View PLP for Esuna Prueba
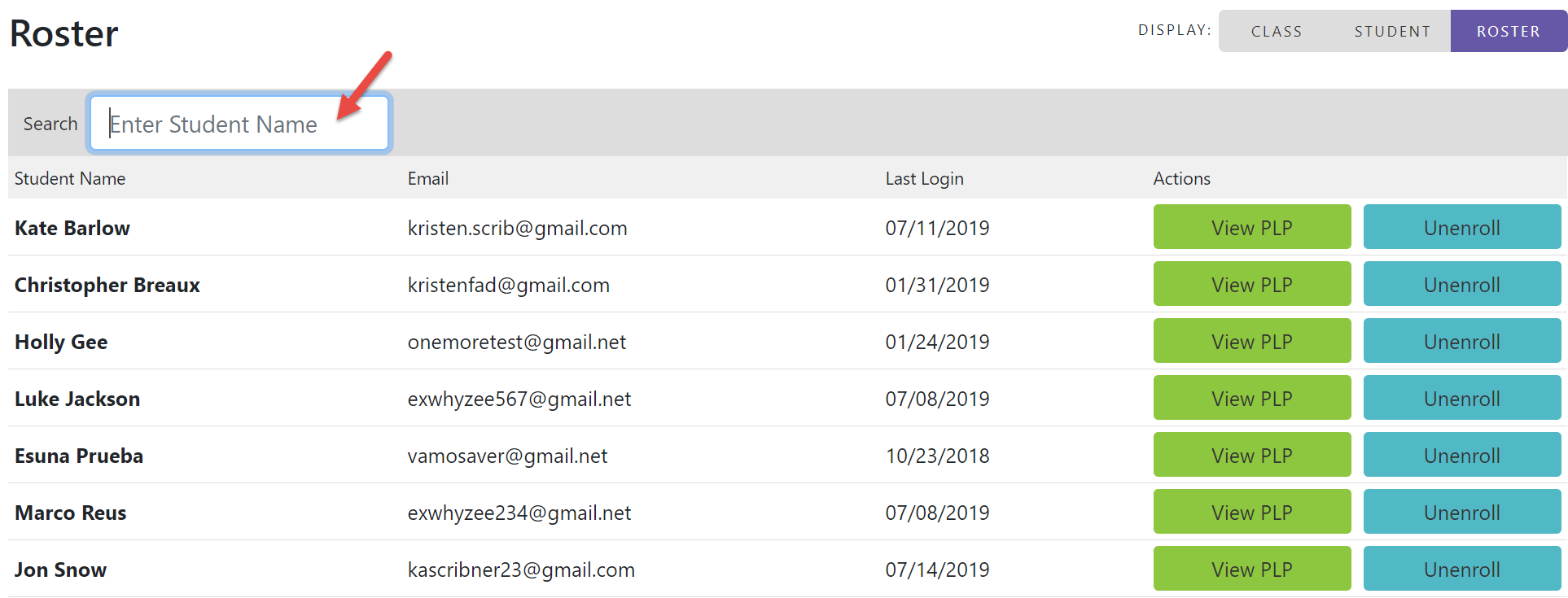 1251,455
